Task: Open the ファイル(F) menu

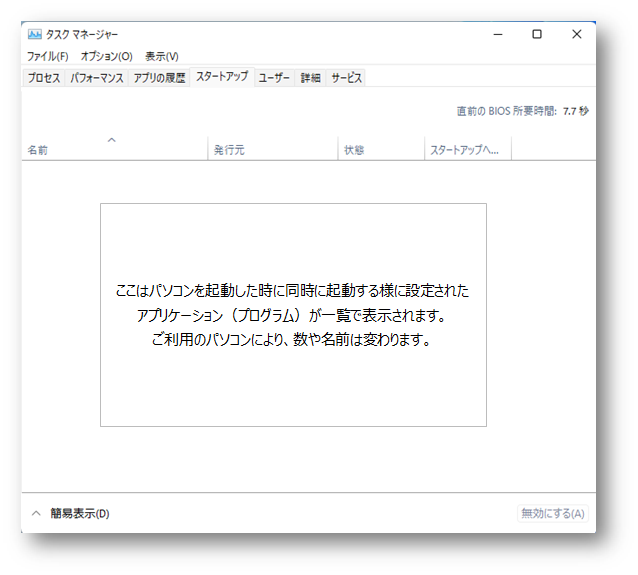Action: [x=48, y=56]
